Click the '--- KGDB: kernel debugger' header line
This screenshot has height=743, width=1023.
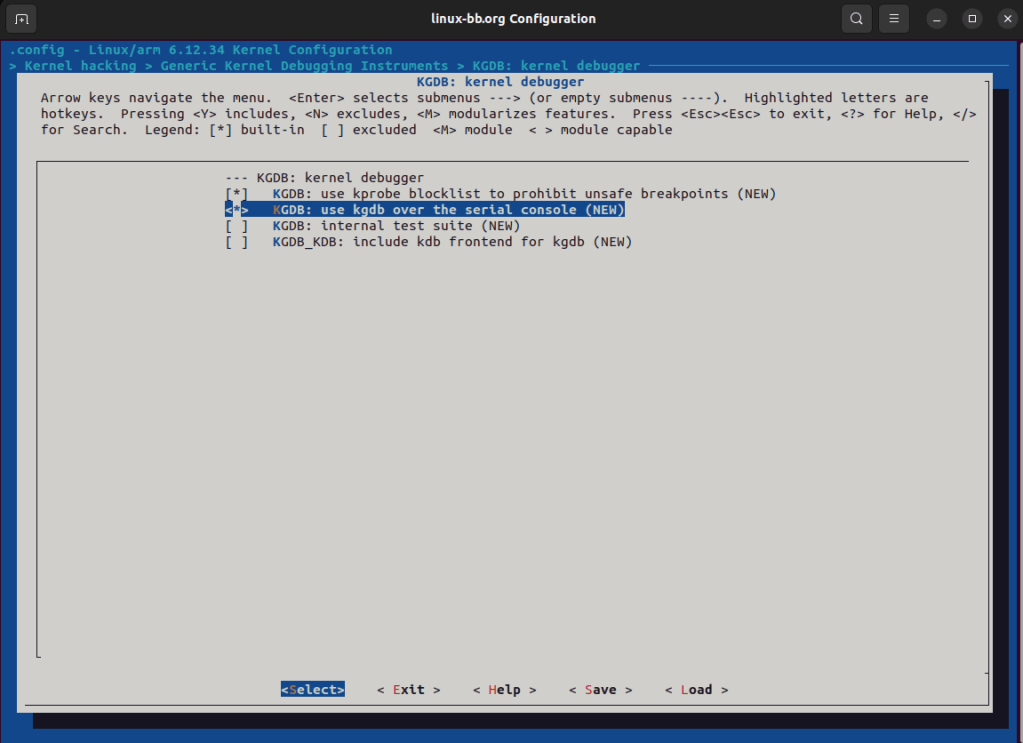(324, 178)
